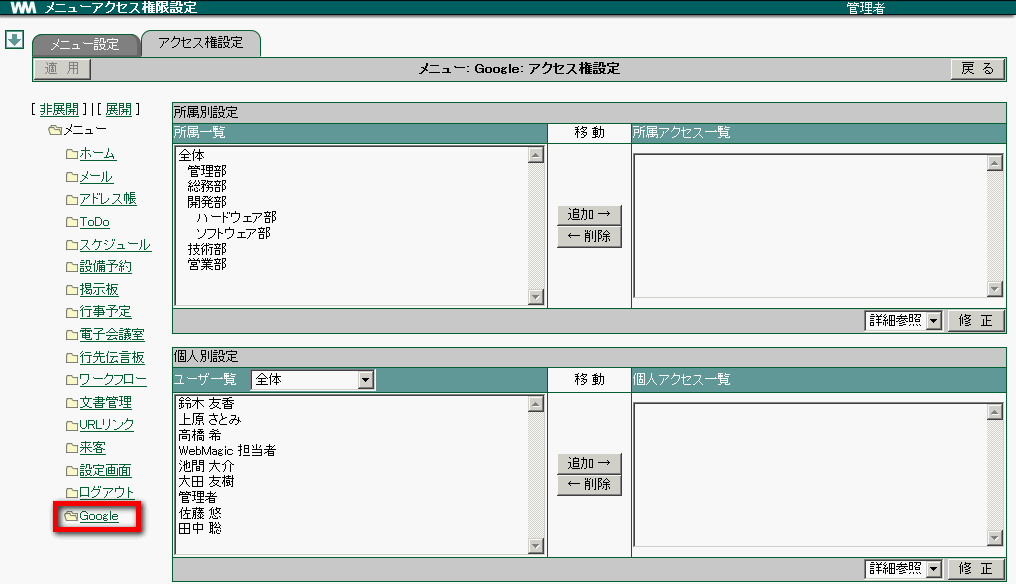Select 開発部 in department list
1016x584 pixels.
pyautogui.click(x=207, y=202)
